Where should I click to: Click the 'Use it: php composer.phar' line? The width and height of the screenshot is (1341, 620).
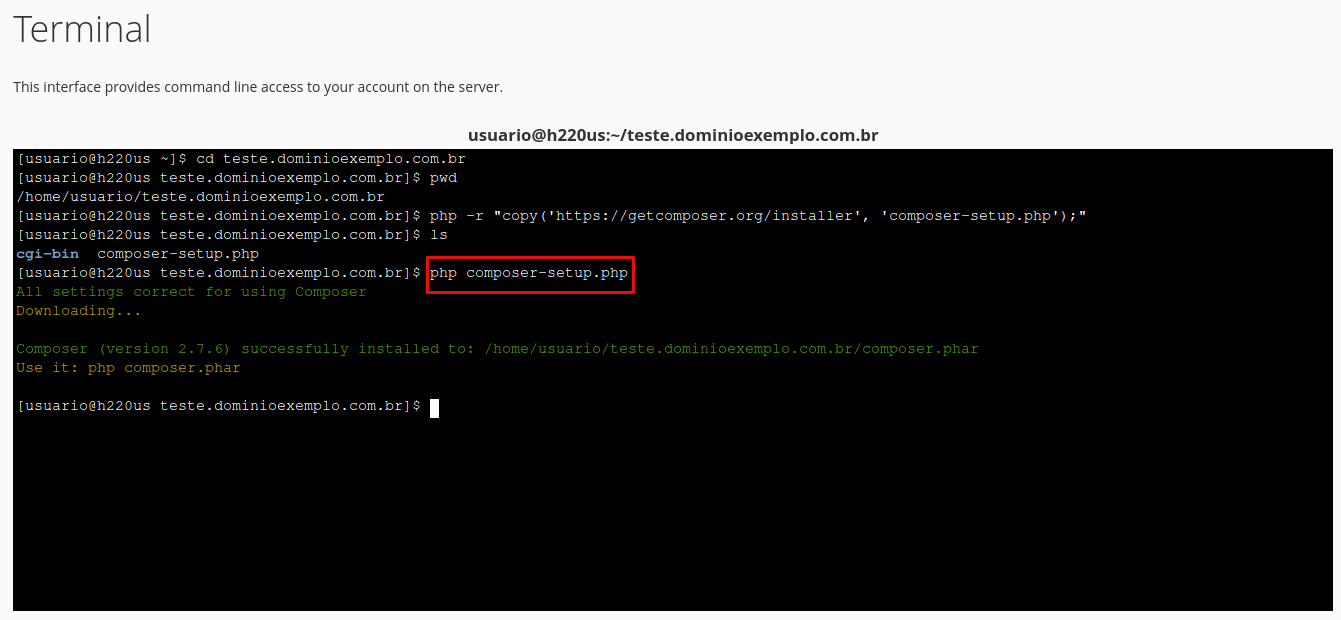point(128,368)
